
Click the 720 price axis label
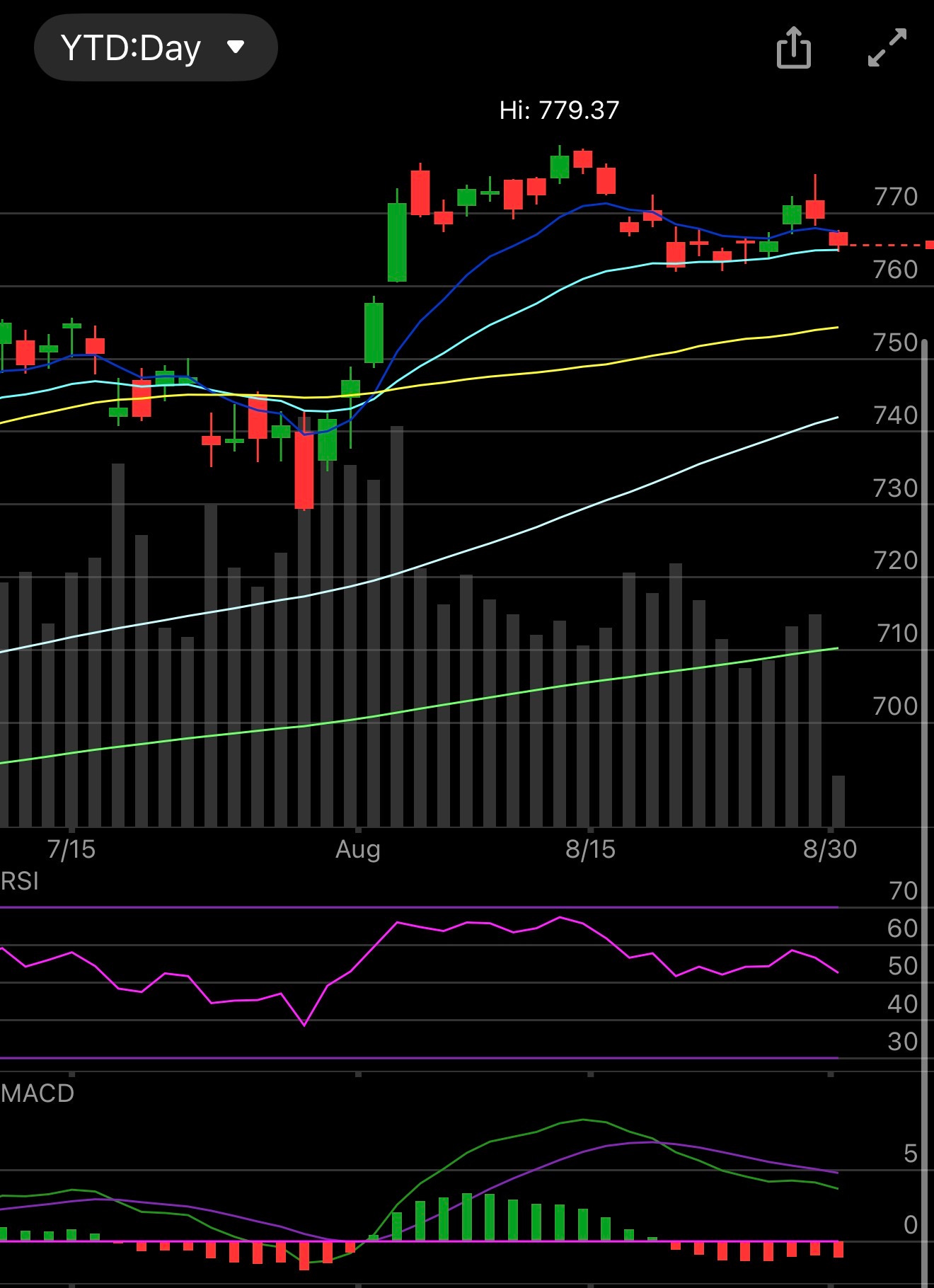point(896,560)
